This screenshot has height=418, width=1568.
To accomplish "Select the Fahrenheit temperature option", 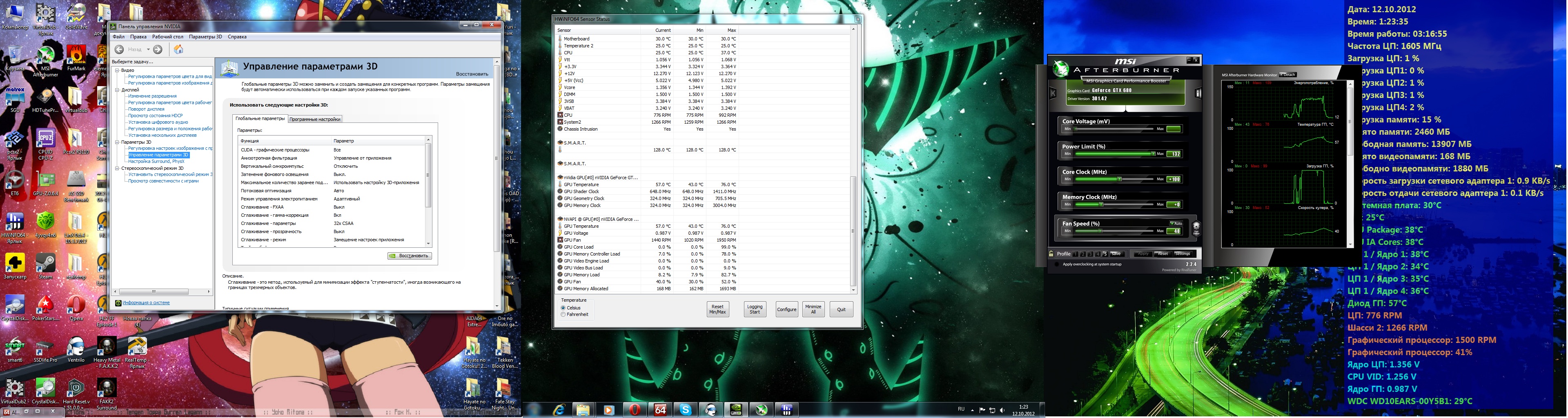I will [563, 315].
